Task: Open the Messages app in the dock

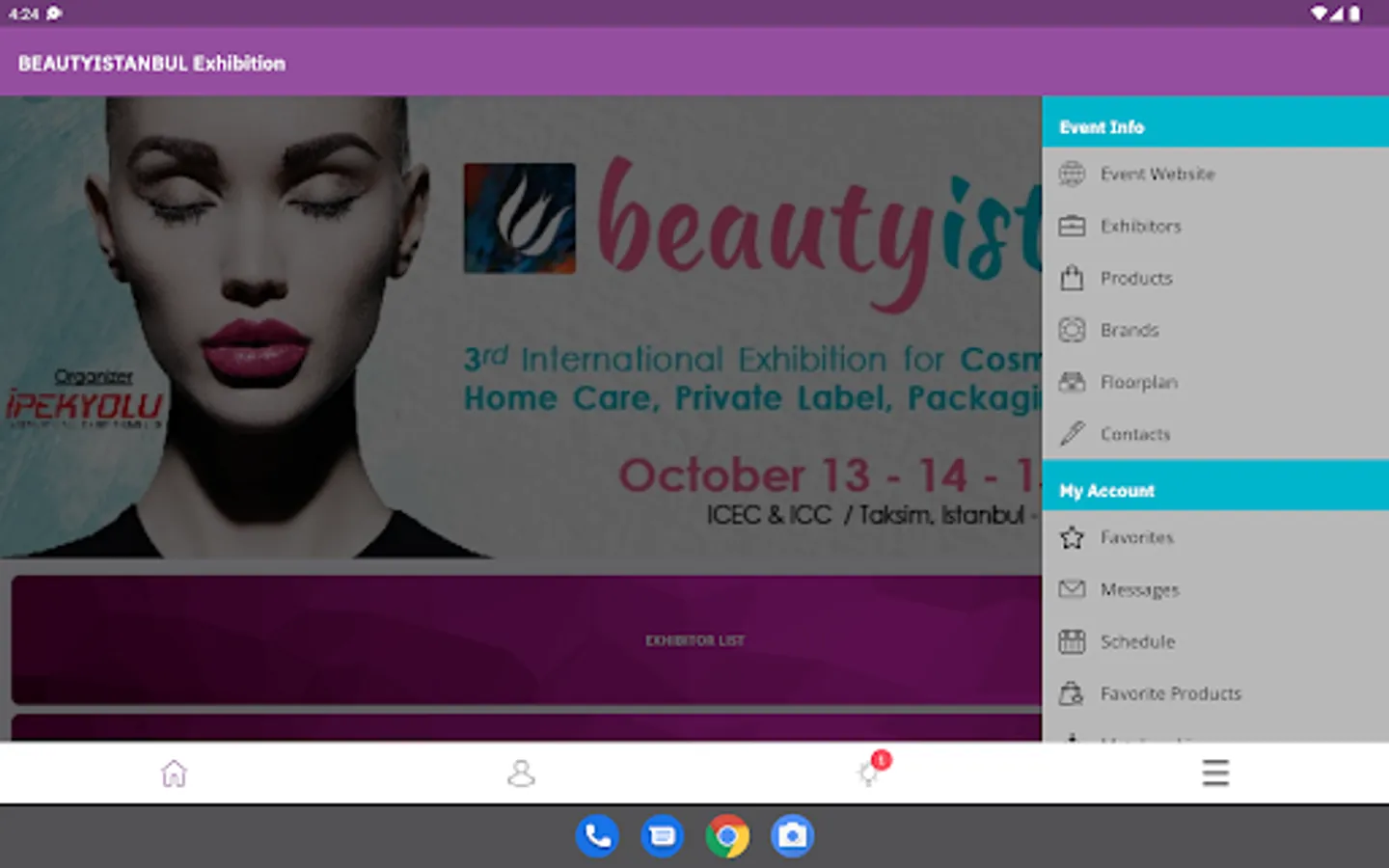Action: click(x=663, y=836)
